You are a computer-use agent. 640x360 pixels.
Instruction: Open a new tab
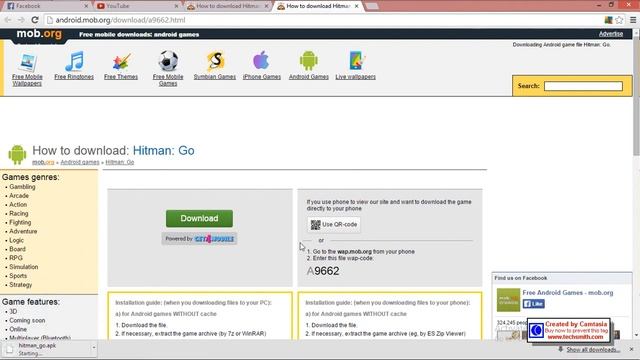tap(372, 6)
